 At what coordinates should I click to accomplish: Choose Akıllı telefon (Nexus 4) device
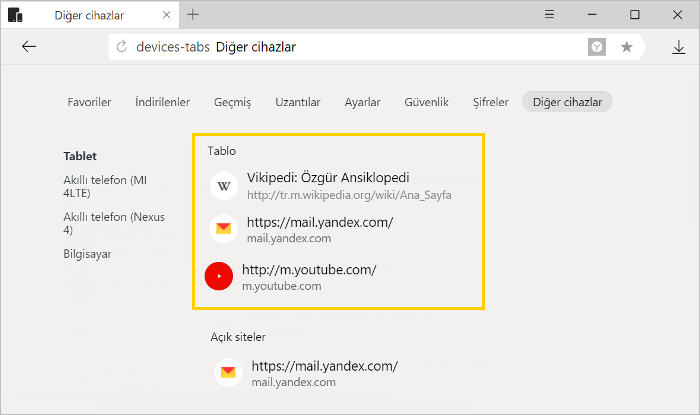[114, 224]
